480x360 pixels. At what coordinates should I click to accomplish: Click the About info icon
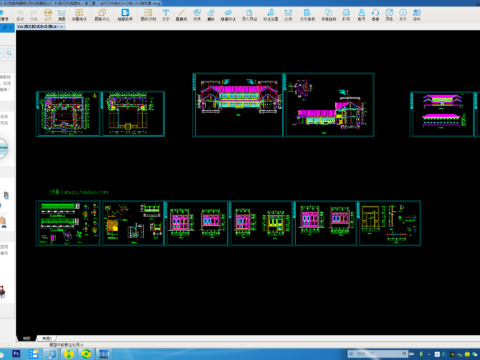[x=403, y=15]
